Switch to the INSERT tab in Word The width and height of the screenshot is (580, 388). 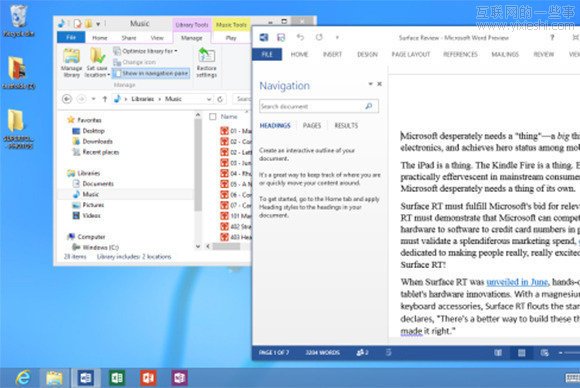[x=332, y=54]
